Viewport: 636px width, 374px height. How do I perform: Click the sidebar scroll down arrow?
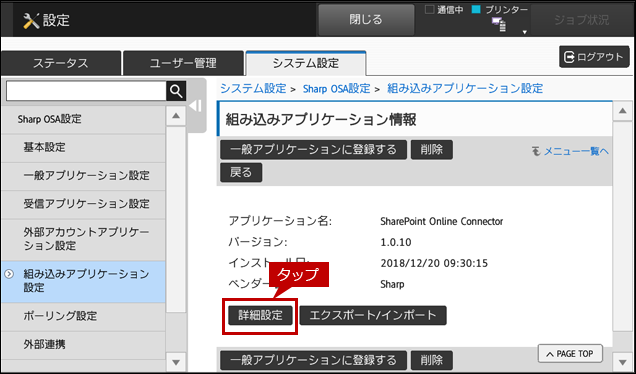pyautogui.click(x=176, y=362)
